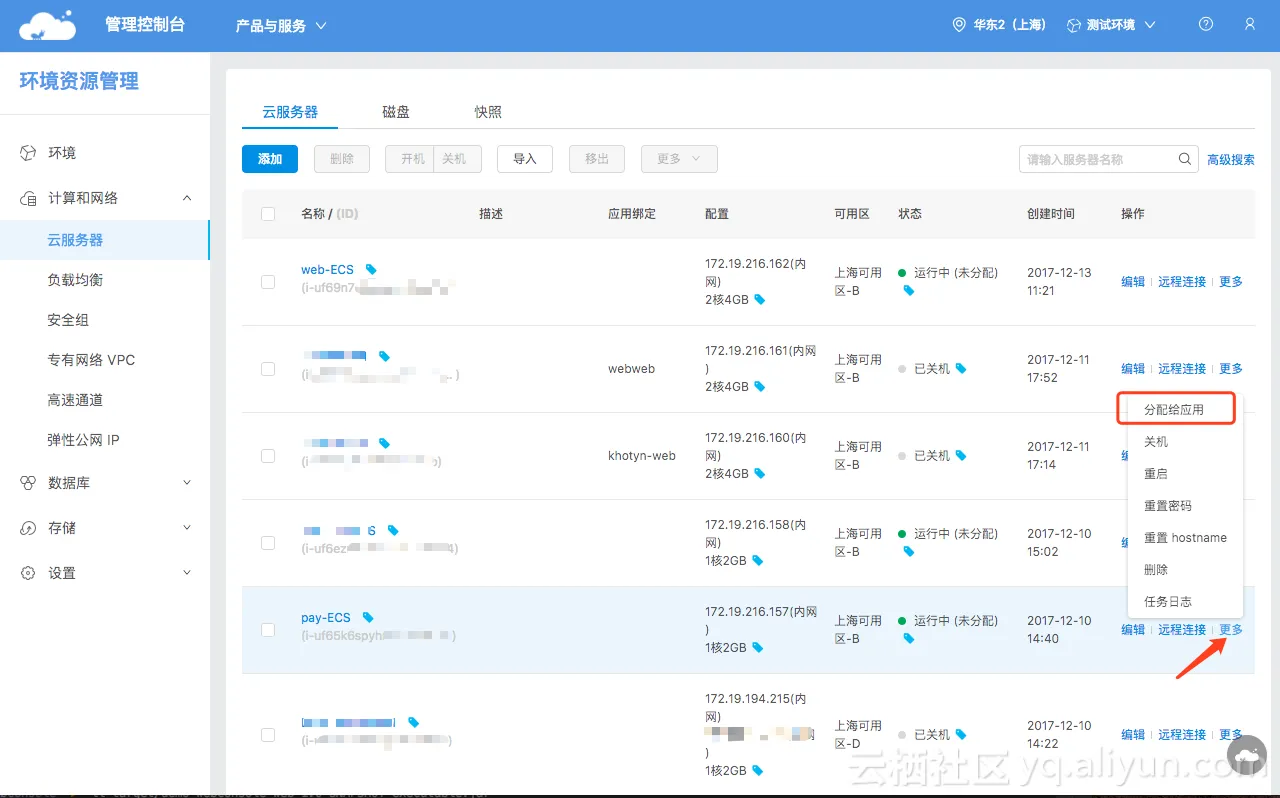Screen dimensions: 1280x798
Task: Click tag icon beside 2核4GB in khotyn-web row
Action: (x=760, y=474)
